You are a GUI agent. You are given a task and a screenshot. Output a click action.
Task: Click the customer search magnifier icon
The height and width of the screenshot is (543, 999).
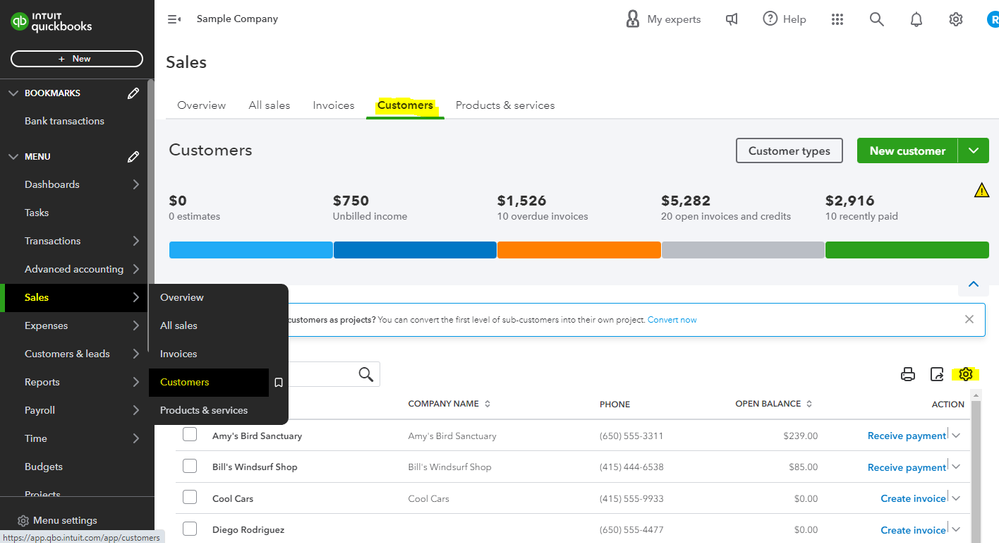coord(366,374)
